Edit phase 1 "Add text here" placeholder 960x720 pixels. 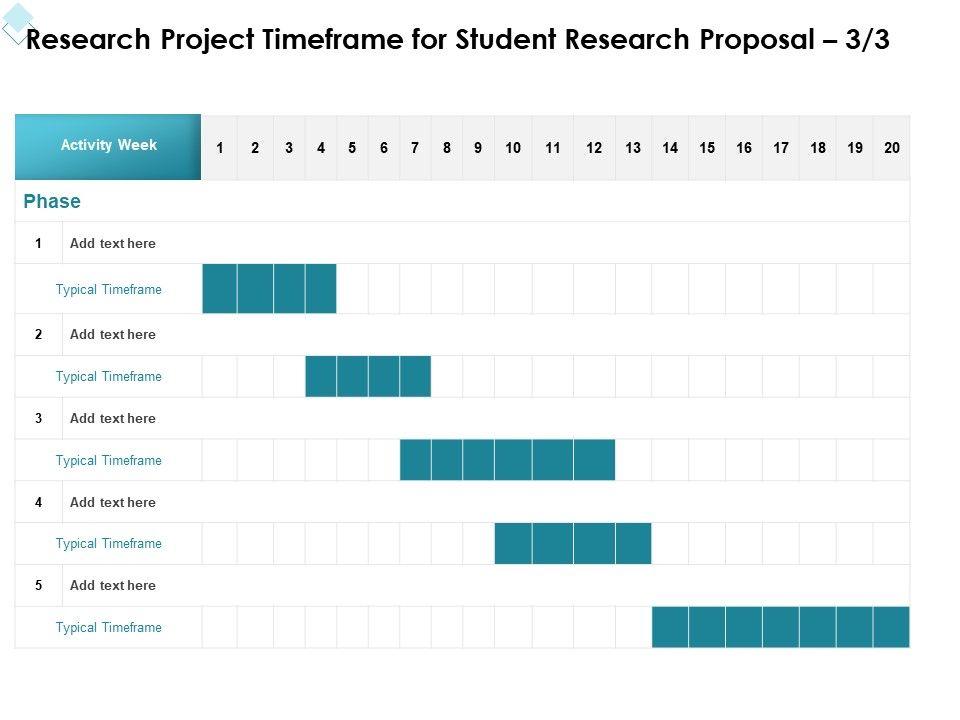click(x=113, y=243)
